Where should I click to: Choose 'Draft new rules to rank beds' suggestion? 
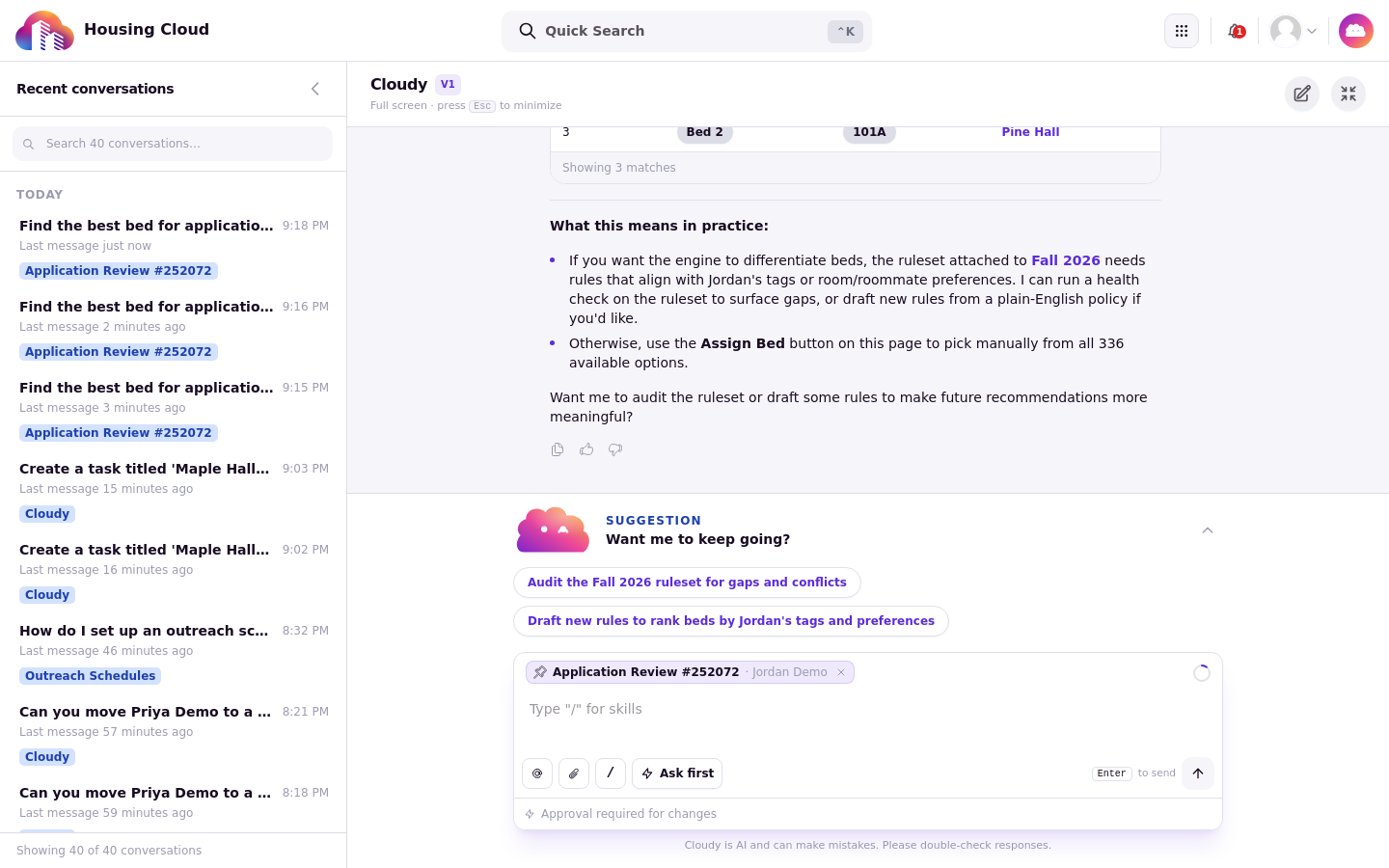(x=731, y=621)
